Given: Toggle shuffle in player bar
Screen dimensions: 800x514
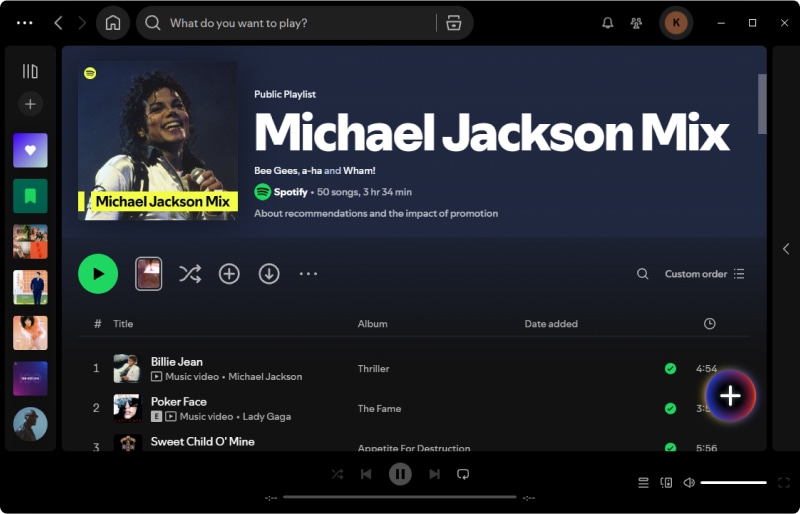Looking at the screenshot, I should (x=337, y=474).
